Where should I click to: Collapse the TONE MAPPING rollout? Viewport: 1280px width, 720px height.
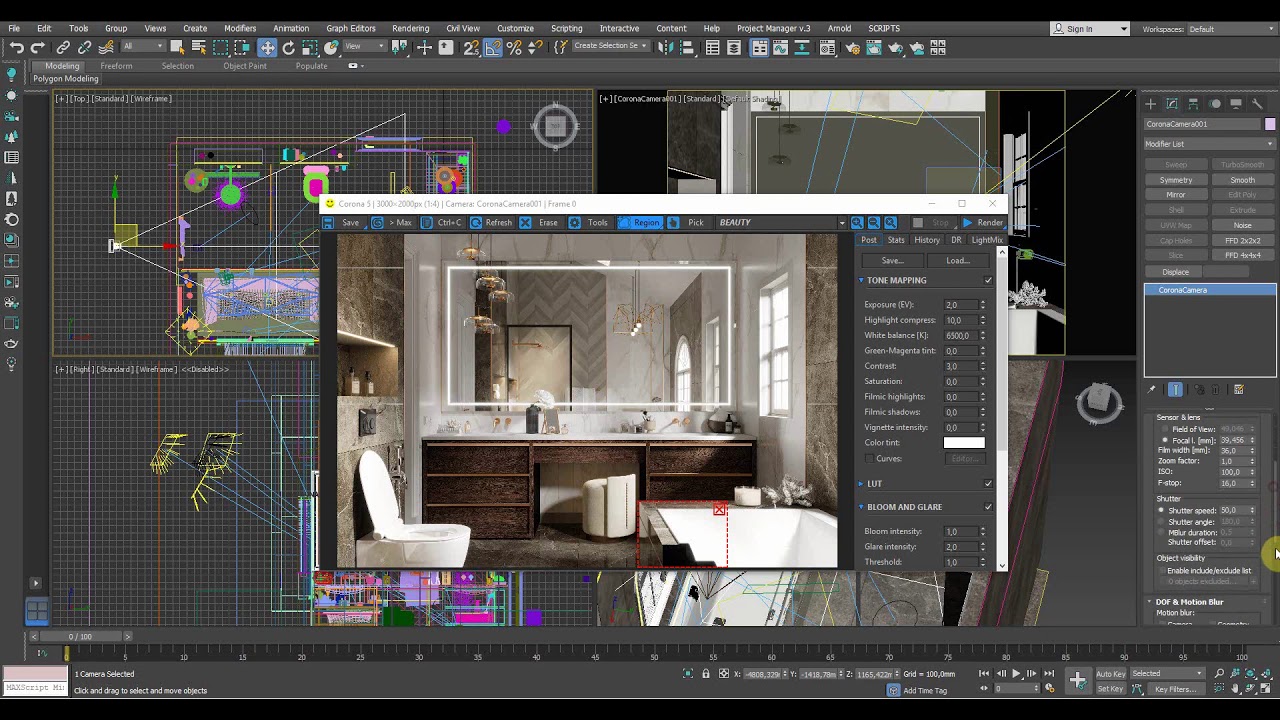coord(861,280)
